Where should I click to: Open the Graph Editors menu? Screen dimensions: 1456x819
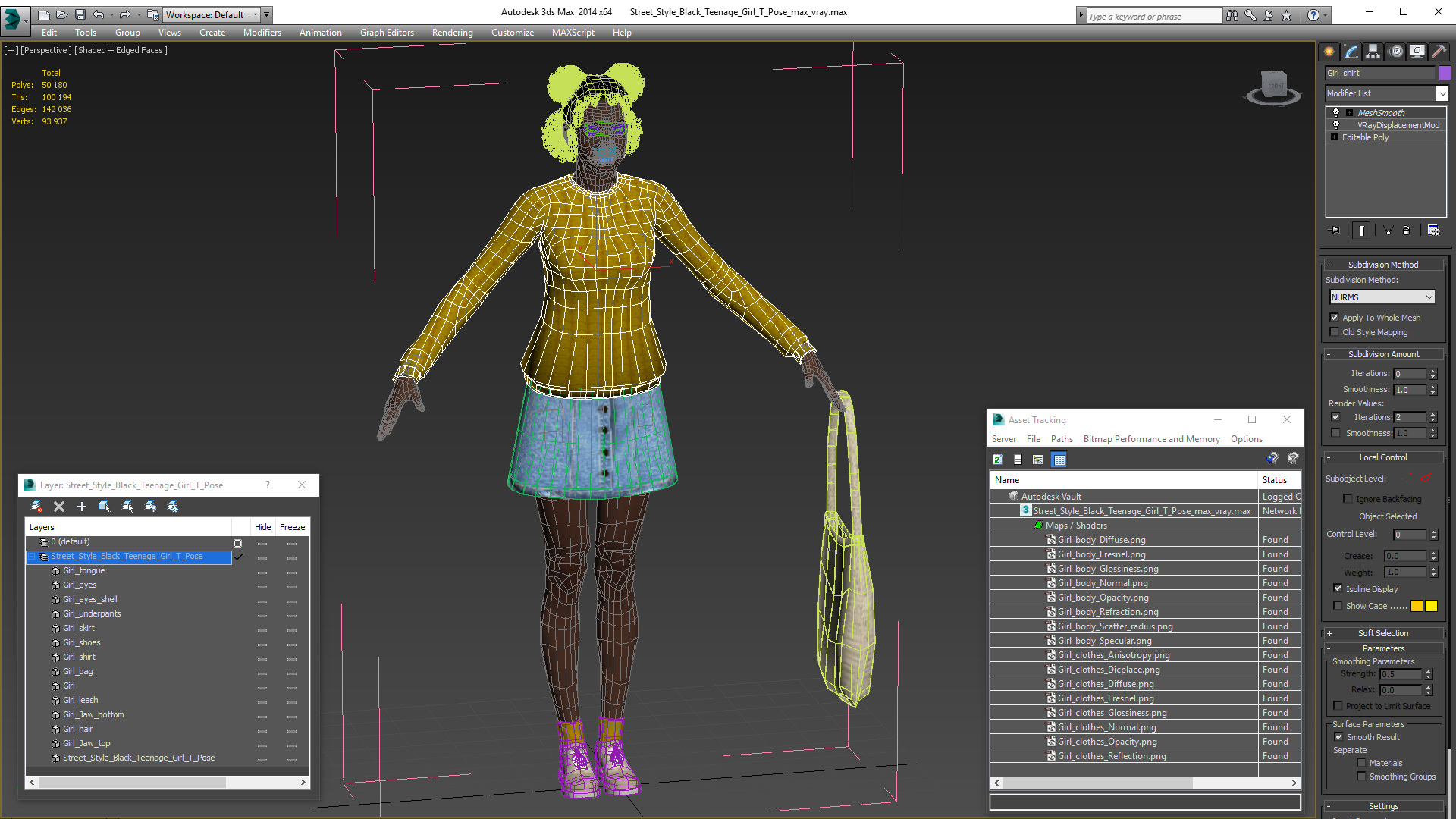pos(387,33)
